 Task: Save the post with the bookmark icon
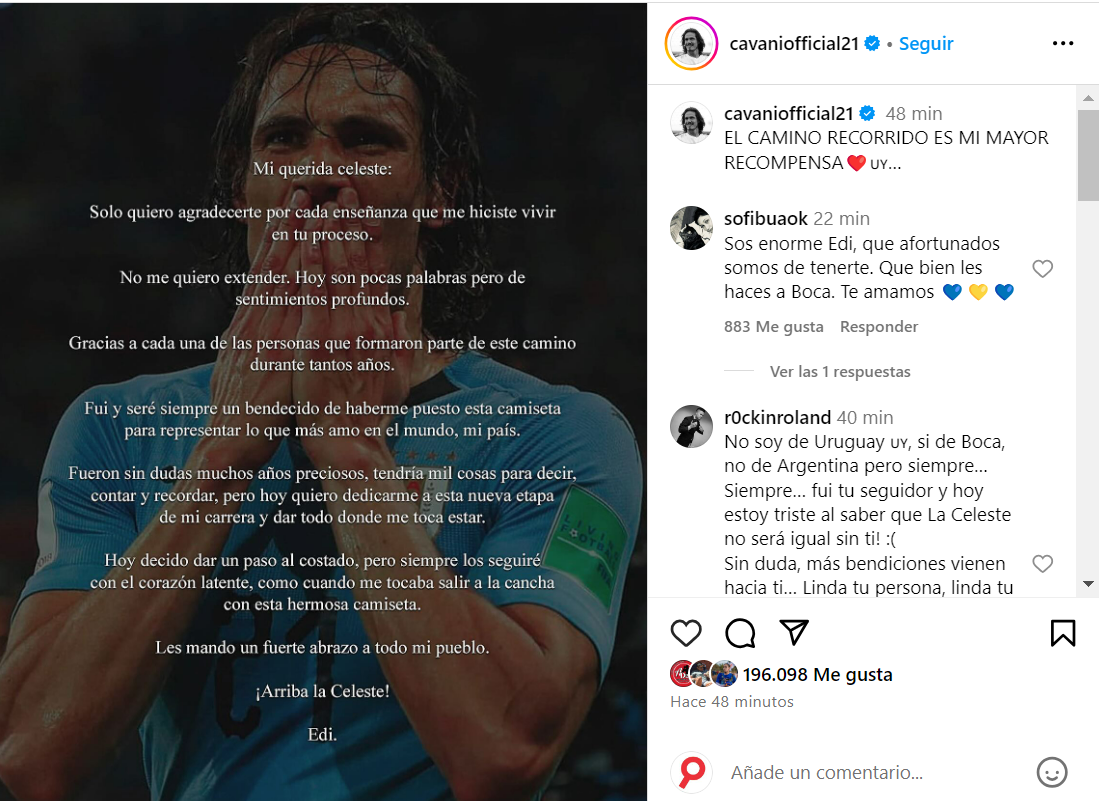point(1063,633)
